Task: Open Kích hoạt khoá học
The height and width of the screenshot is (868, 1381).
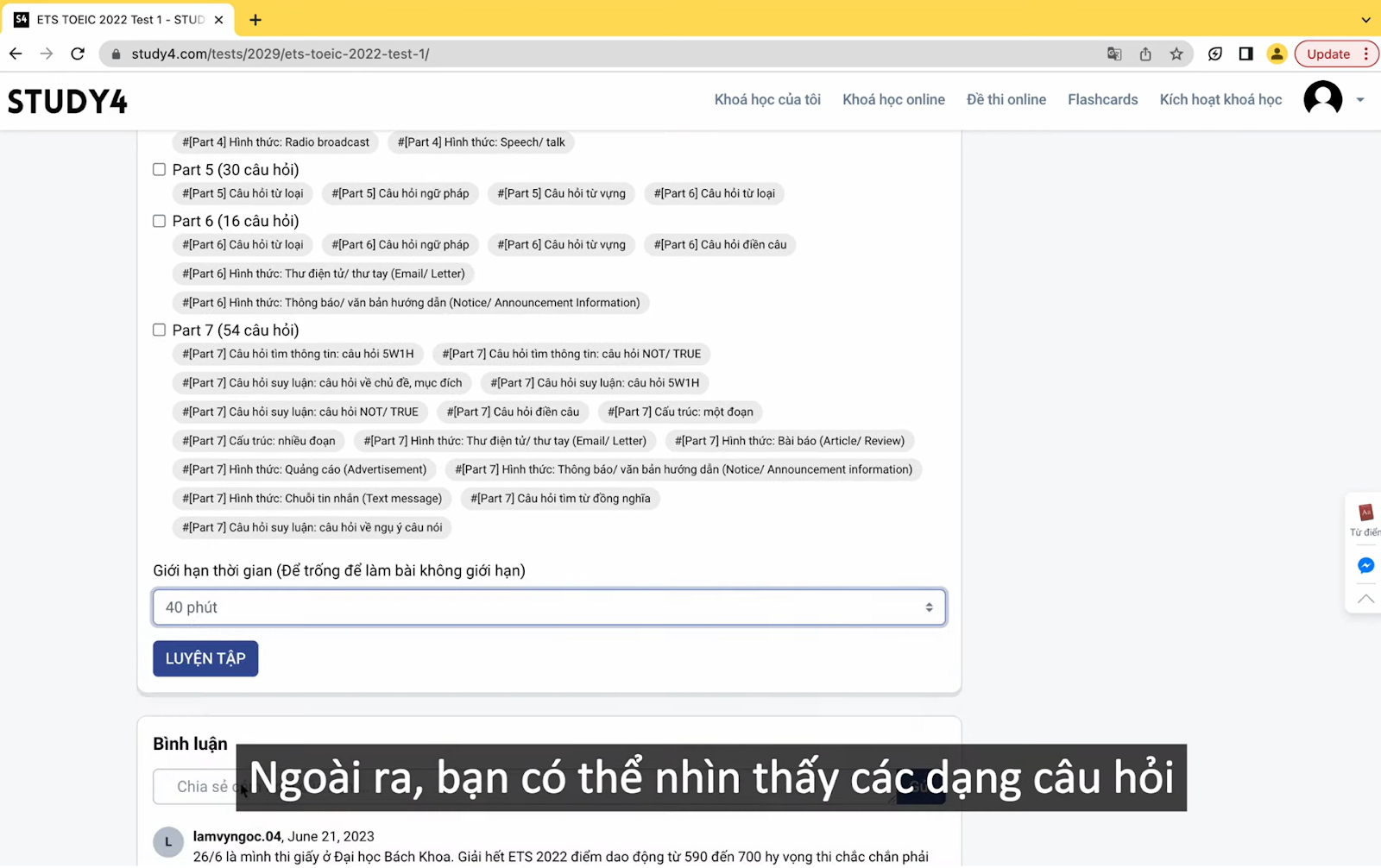Action: pos(1220,99)
